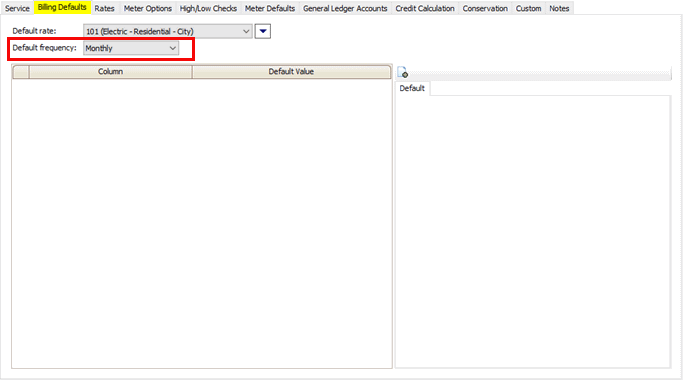Open the Custom tab
The height and width of the screenshot is (380, 683).
(528, 8)
